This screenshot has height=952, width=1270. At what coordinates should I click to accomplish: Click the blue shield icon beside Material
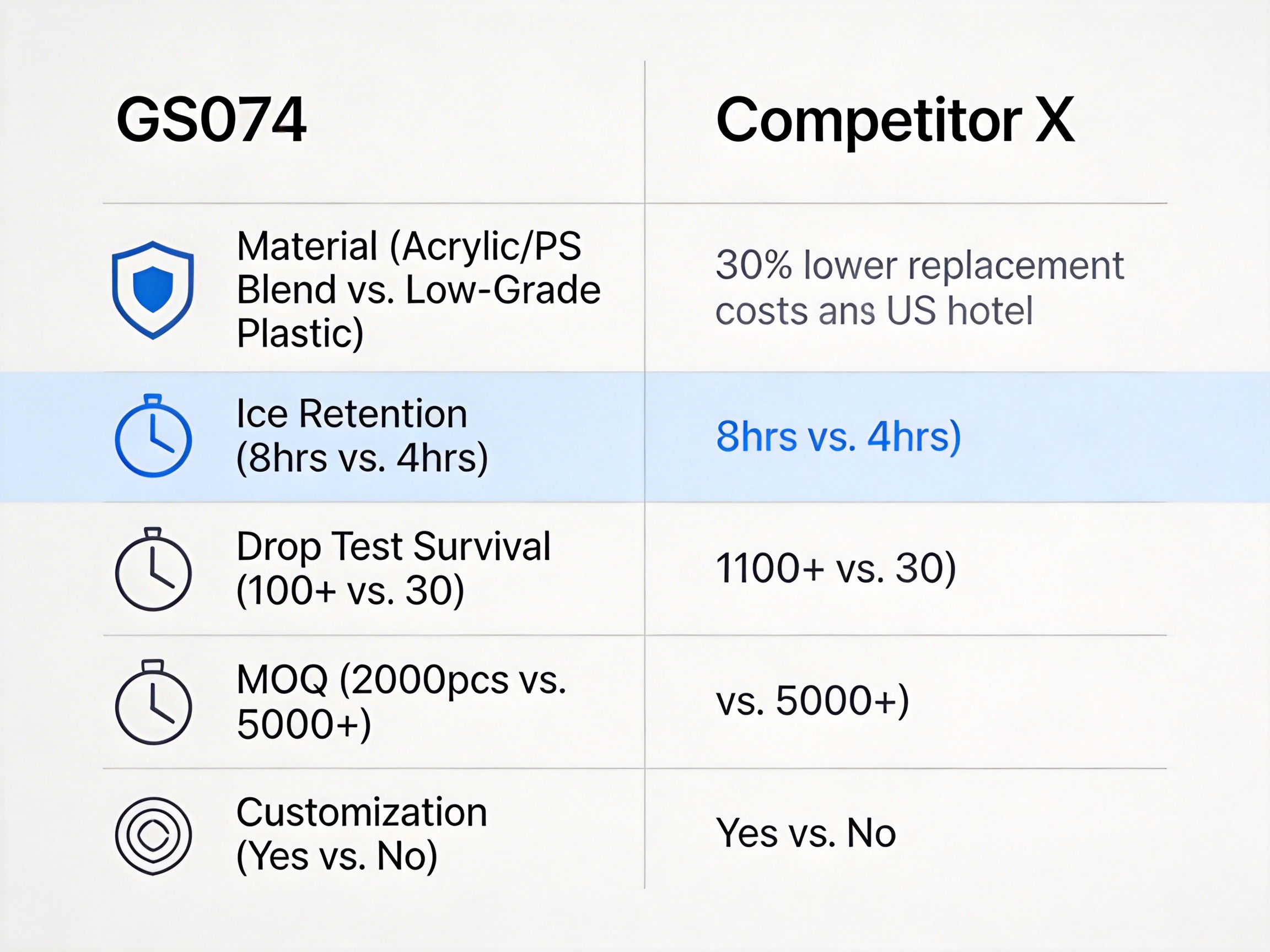point(153,290)
